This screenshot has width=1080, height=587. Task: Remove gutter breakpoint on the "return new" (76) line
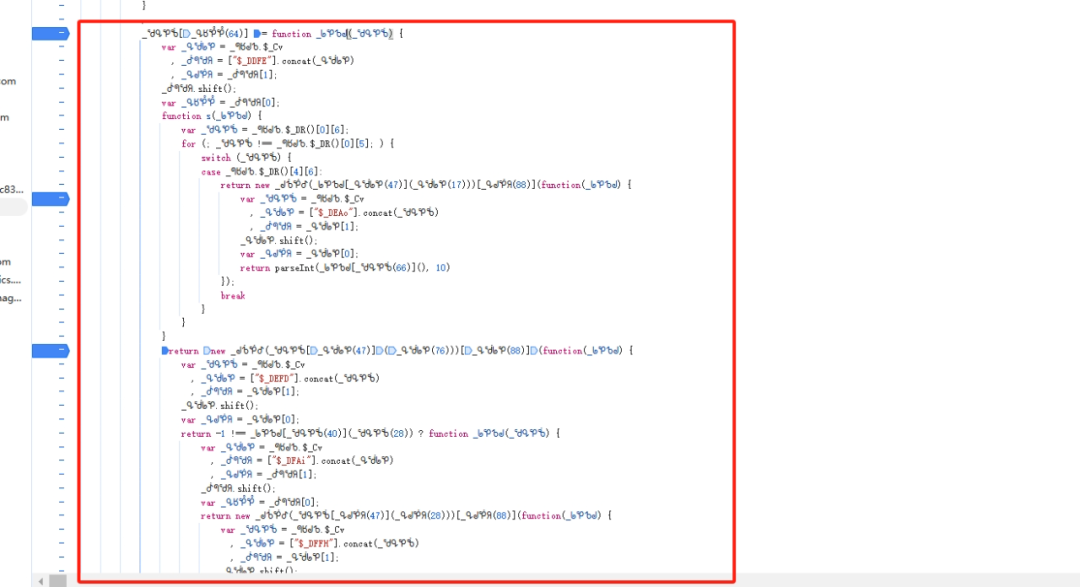(49, 351)
